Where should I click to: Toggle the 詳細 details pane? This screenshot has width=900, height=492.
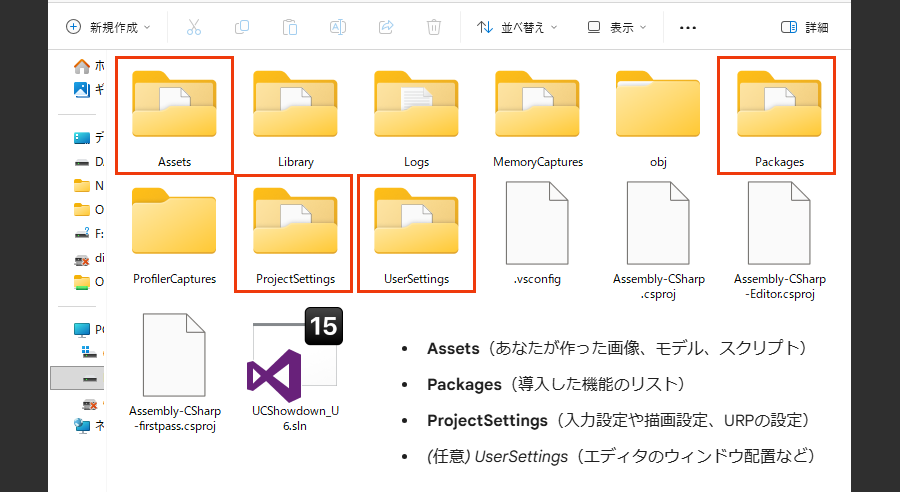point(805,27)
